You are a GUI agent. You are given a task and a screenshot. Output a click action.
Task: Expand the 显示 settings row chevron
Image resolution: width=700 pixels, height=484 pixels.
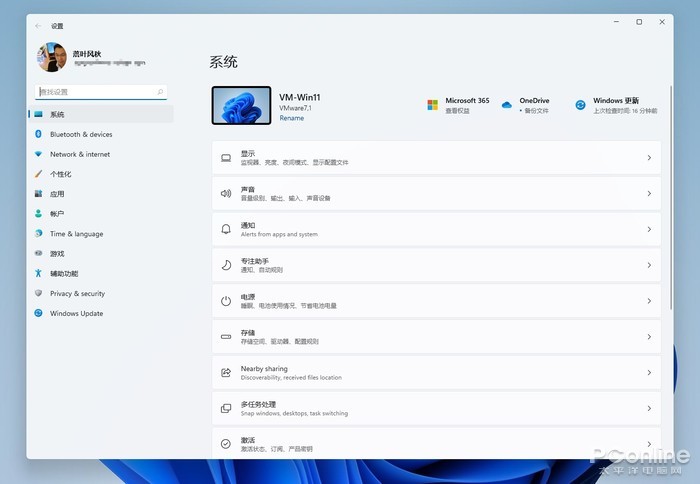pyautogui.click(x=649, y=158)
